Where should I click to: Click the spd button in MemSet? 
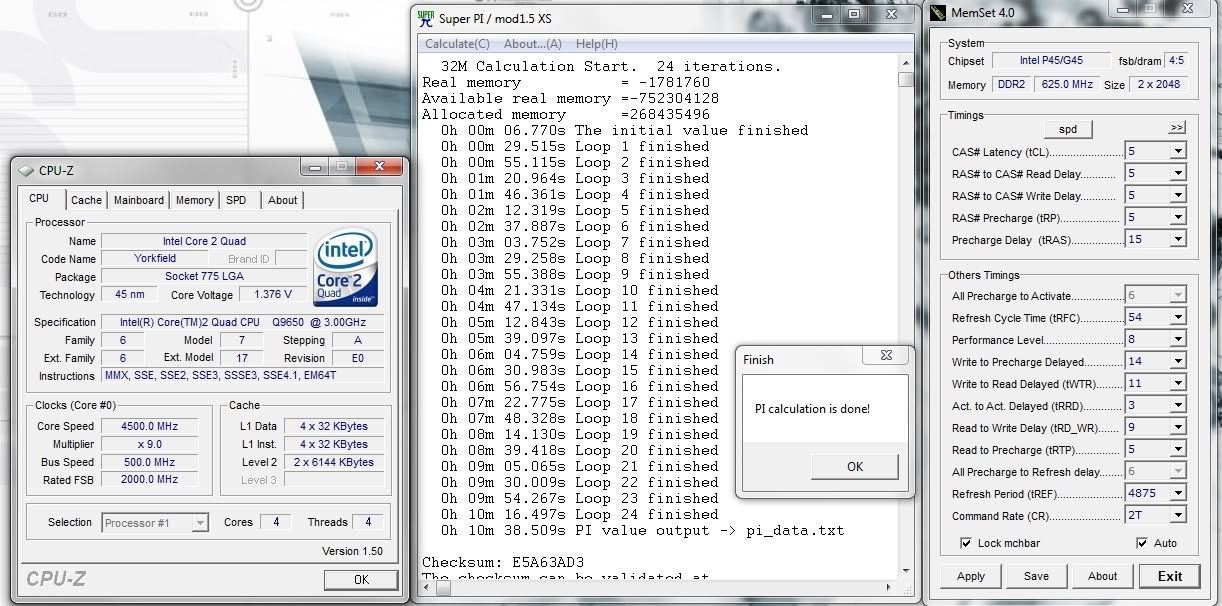coord(1068,129)
